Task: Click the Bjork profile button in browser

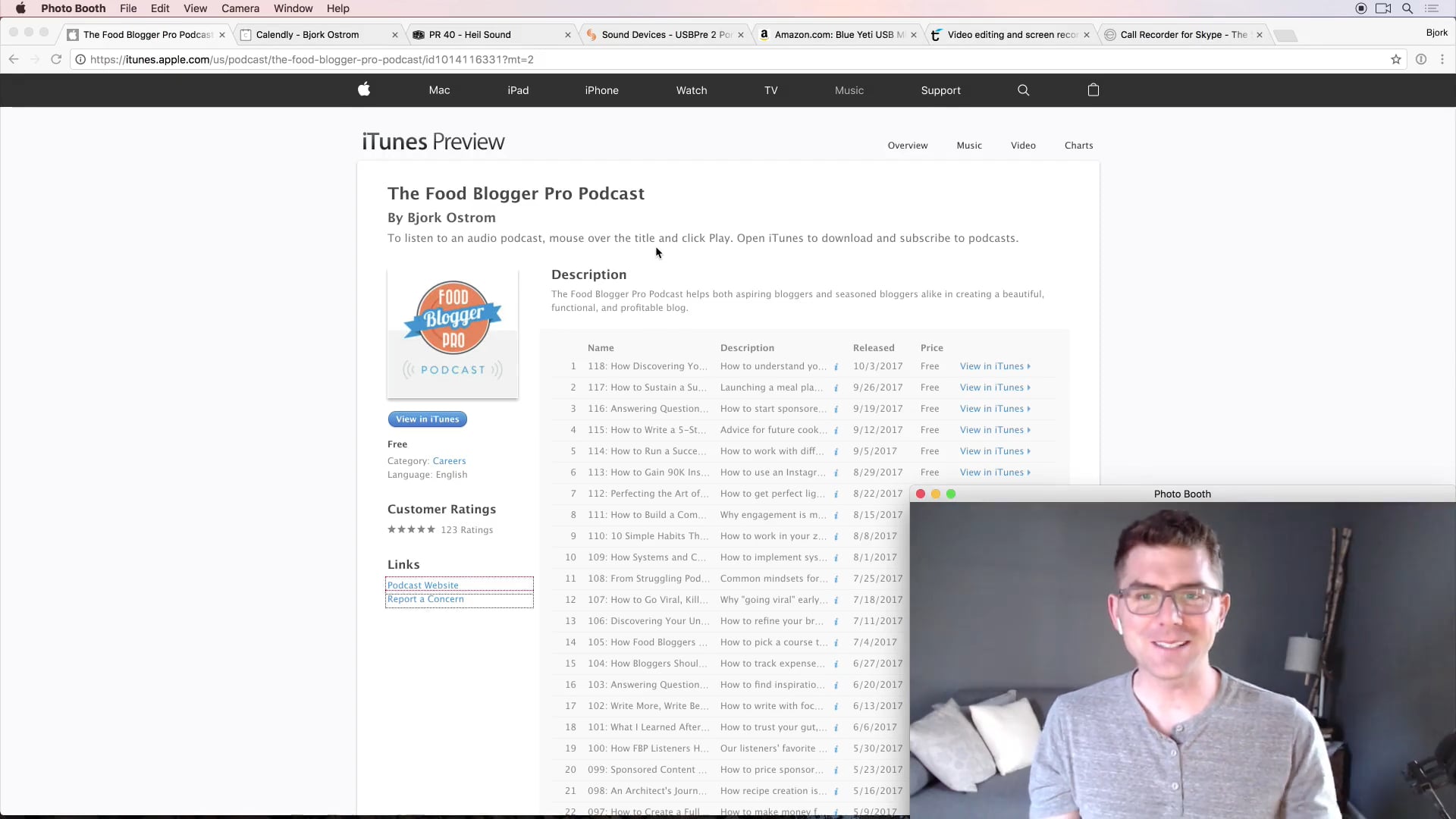Action: pos(1436,33)
